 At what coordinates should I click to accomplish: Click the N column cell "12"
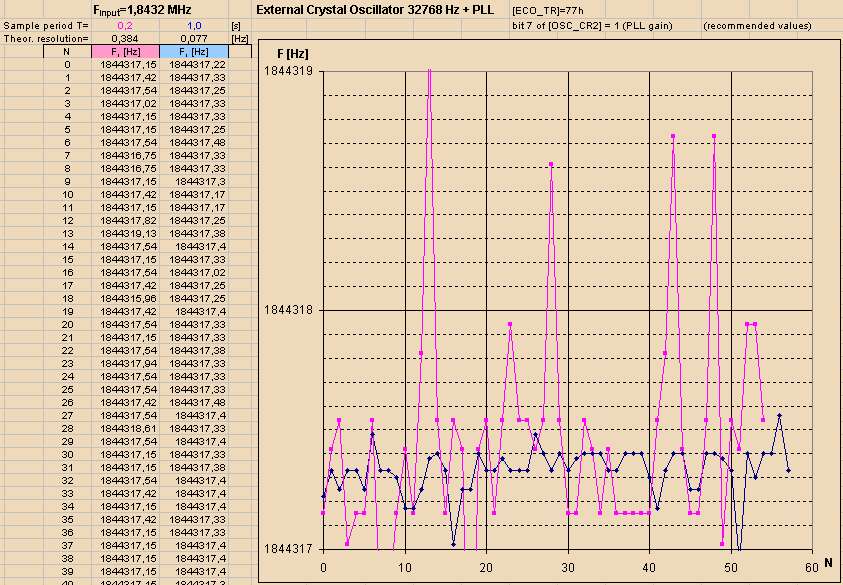click(67, 220)
